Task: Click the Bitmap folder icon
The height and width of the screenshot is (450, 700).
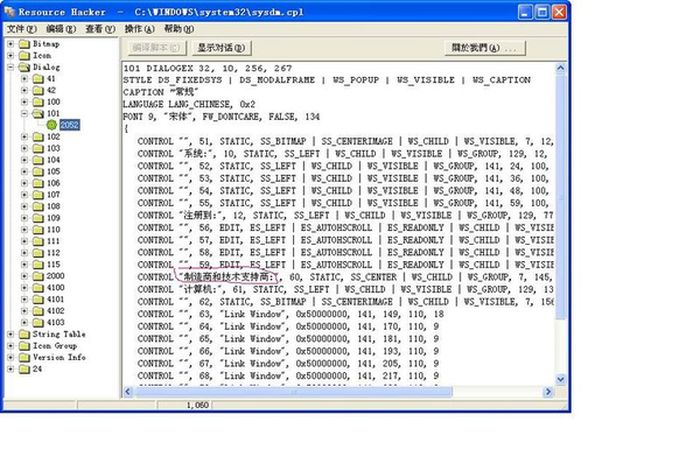Action: pyautogui.click(x=24, y=44)
